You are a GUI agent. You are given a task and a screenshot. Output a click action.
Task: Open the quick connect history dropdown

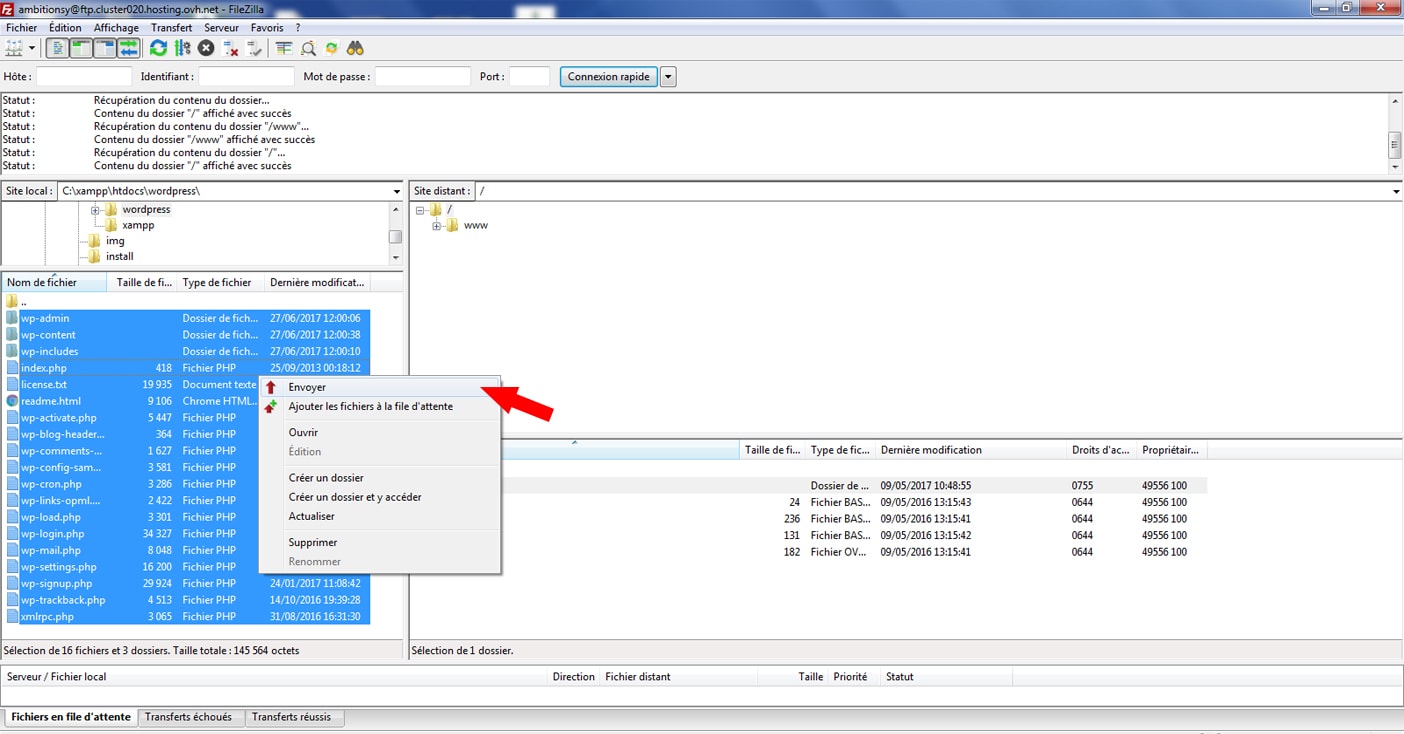668,76
